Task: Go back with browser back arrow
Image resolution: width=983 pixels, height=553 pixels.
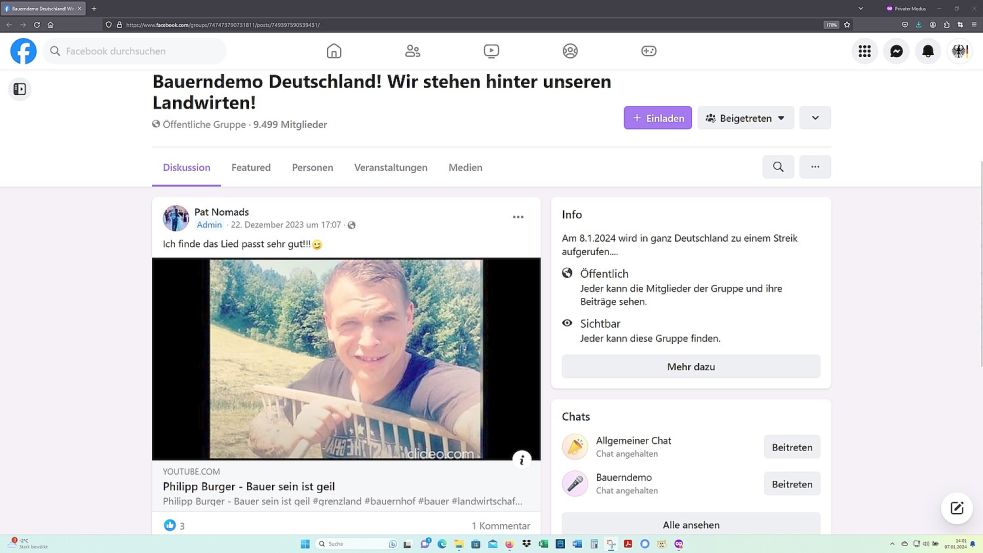Action: pyautogui.click(x=9, y=25)
